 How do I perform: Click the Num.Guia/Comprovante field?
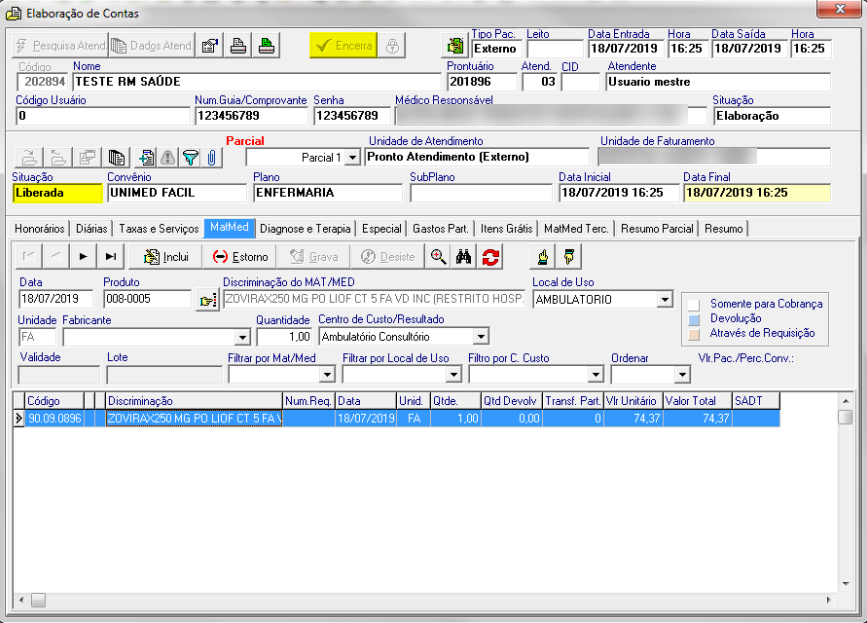[x=251, y=116]
